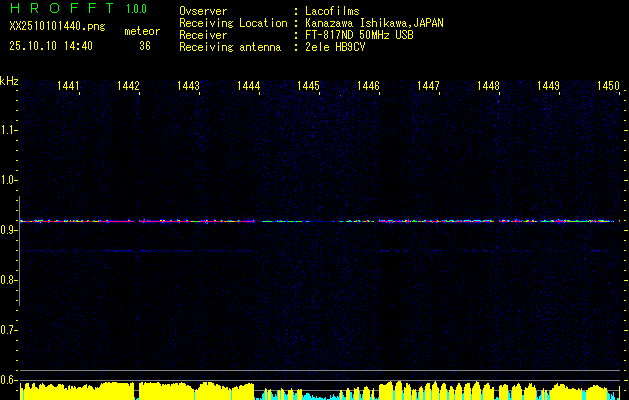Click the 1441 time marker
This screenshot has height=400, width=629.
[69, 87]
